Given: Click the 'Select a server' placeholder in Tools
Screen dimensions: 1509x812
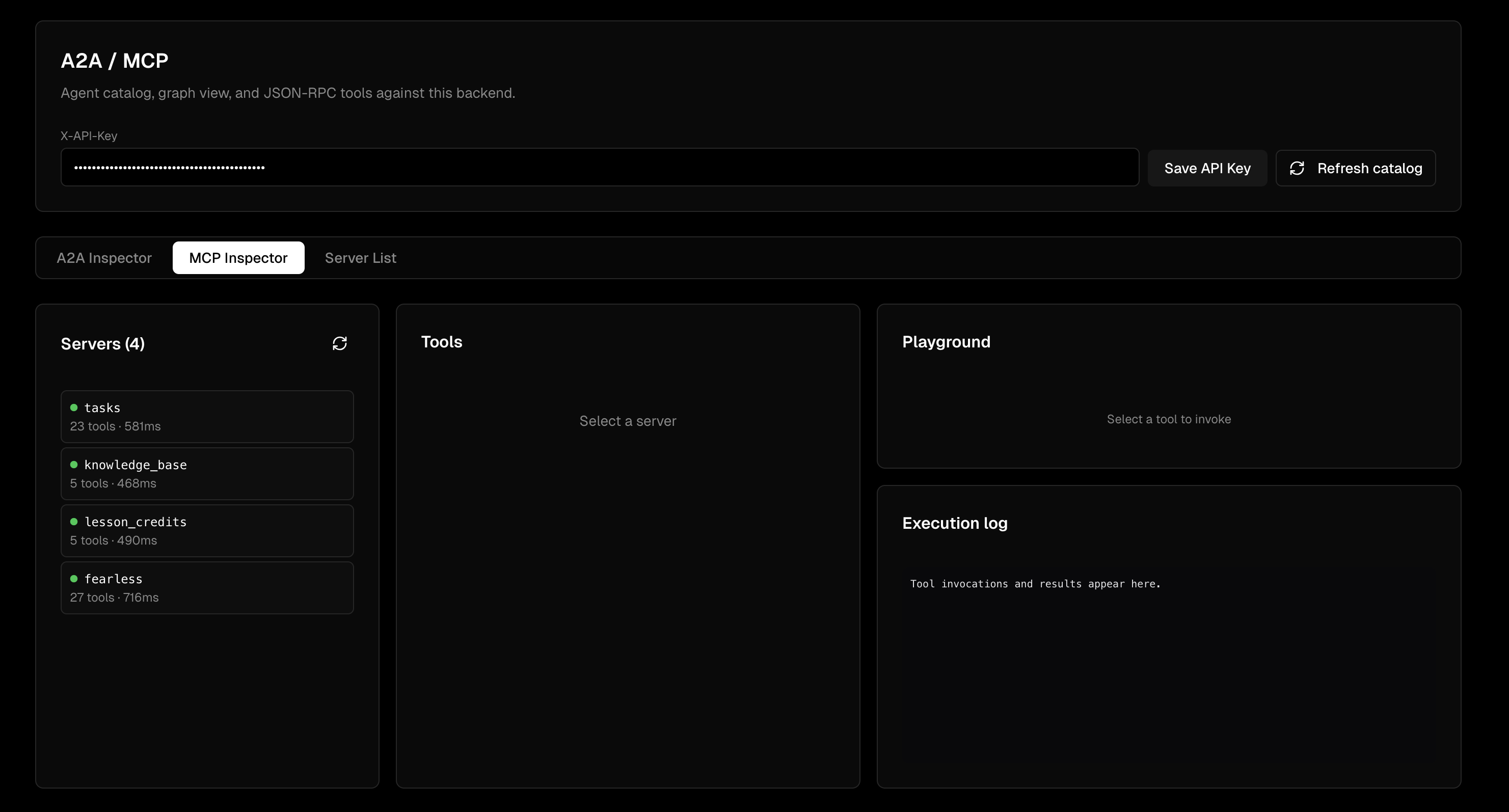Looking at the screenshot, I should pos(627,421).
